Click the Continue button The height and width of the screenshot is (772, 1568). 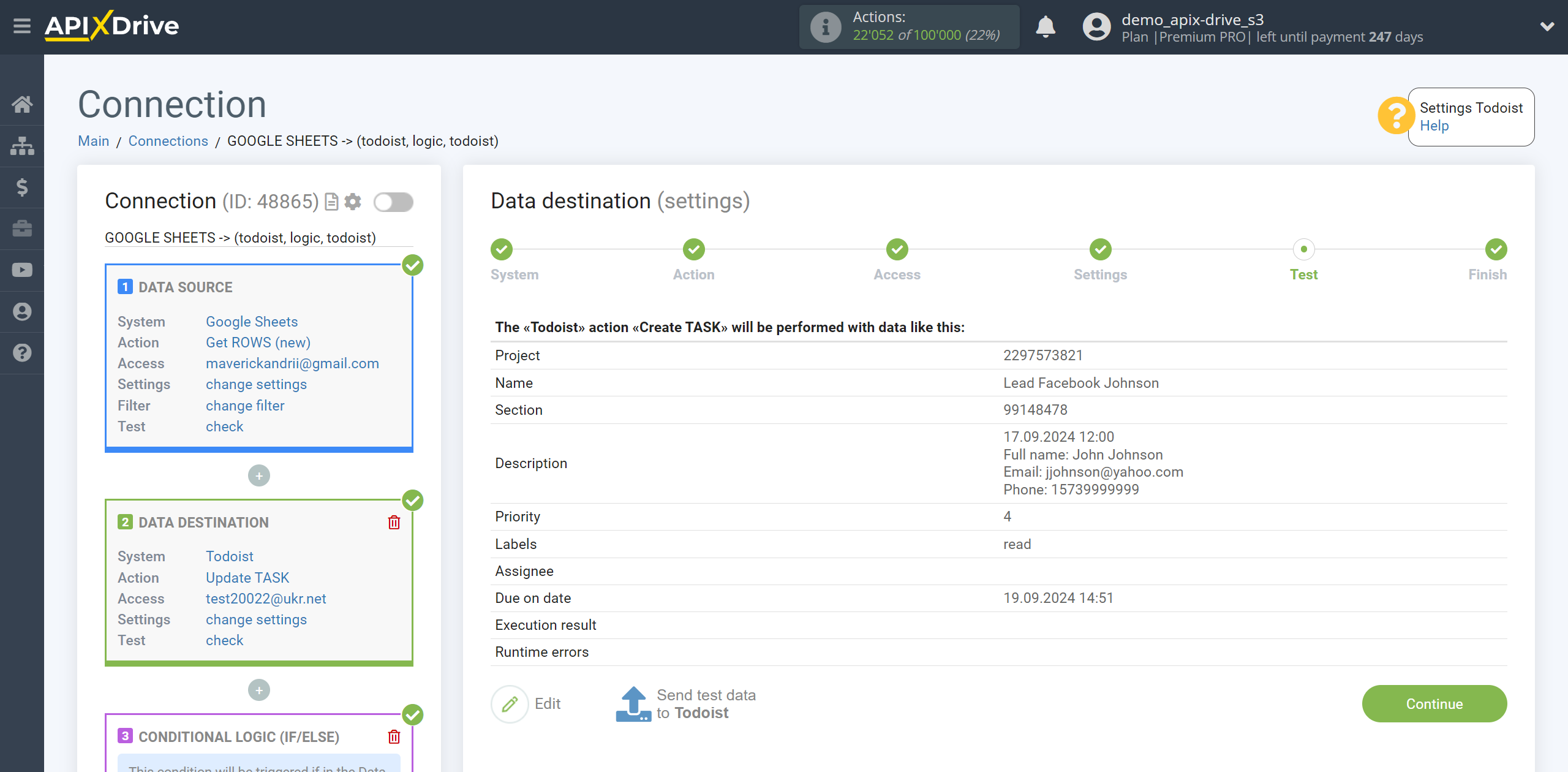pyautogui.click(x=1434, y=704)
